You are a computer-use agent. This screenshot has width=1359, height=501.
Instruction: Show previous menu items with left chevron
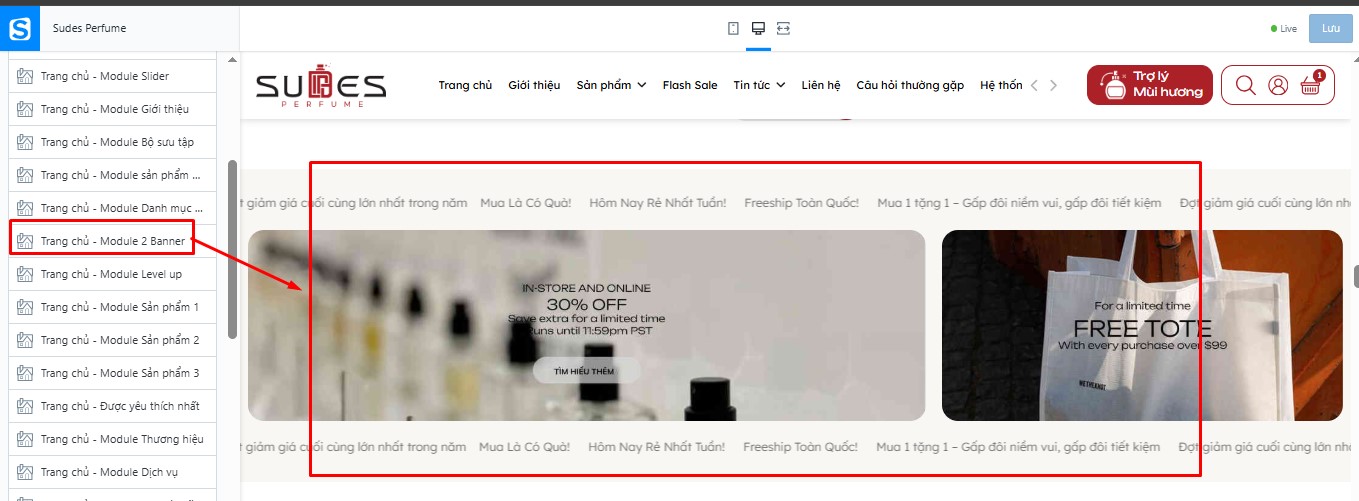pyautogui.click(x=1034, y=85)
